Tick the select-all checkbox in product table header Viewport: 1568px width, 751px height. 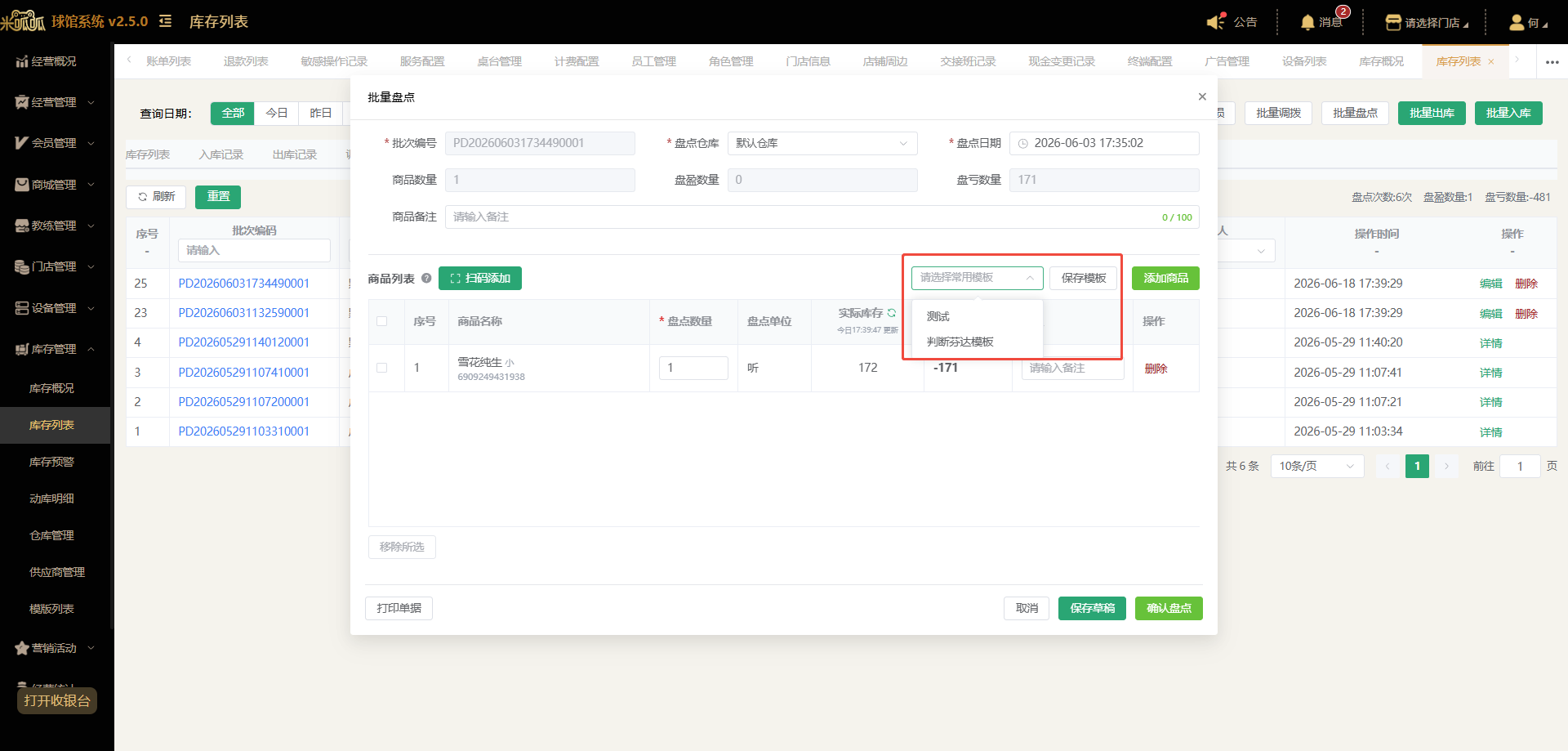click(x=381, y=321)
